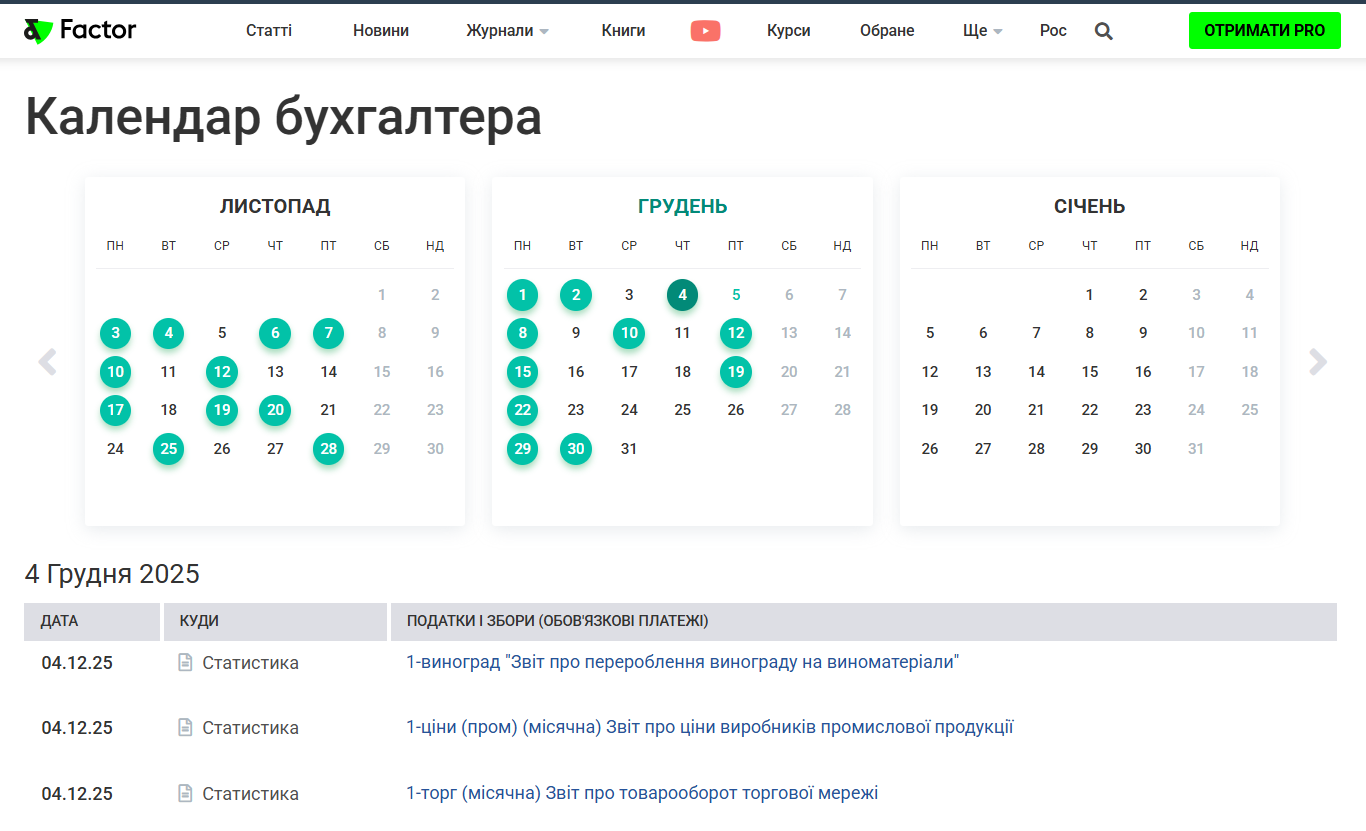Expand the Ще dropdown menu
Viewport: 1366px width, 831px height.
[982, 31]
